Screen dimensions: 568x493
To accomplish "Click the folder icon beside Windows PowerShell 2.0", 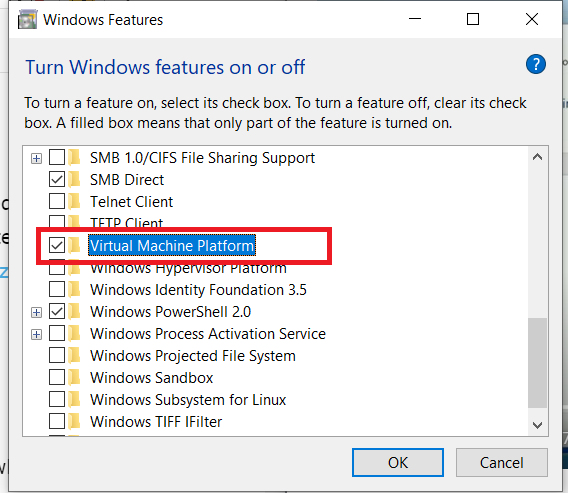I will coord(75,312).
